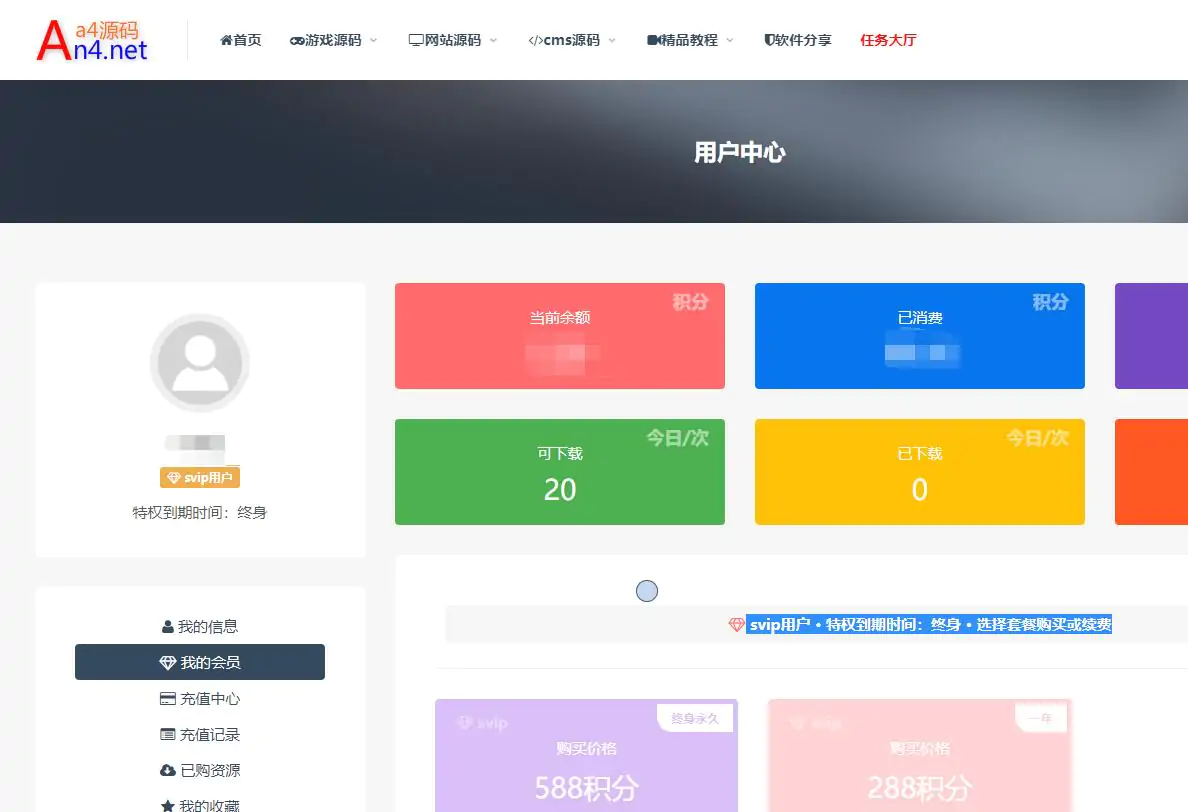Click the svip用户 badge under the avatar

[200, 477]
